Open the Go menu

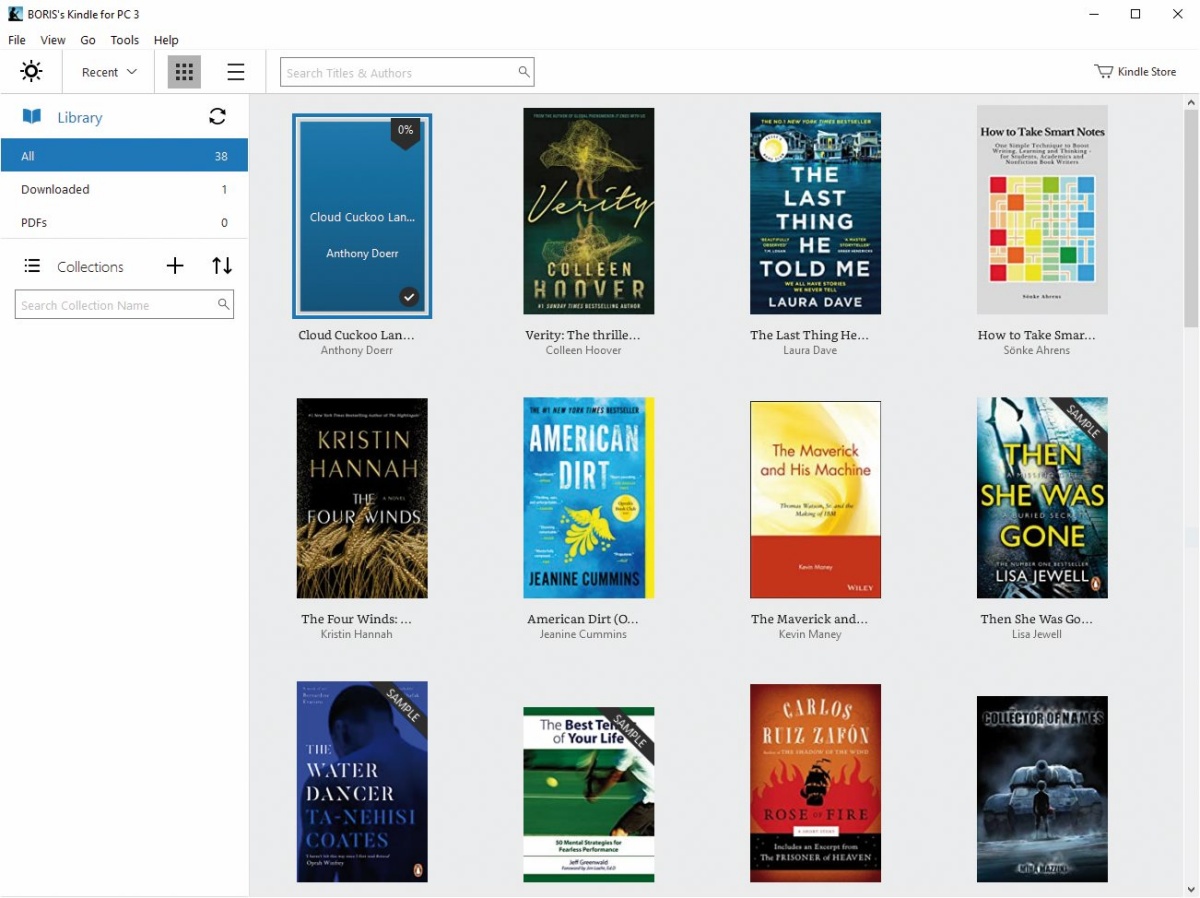coord(88,40)
